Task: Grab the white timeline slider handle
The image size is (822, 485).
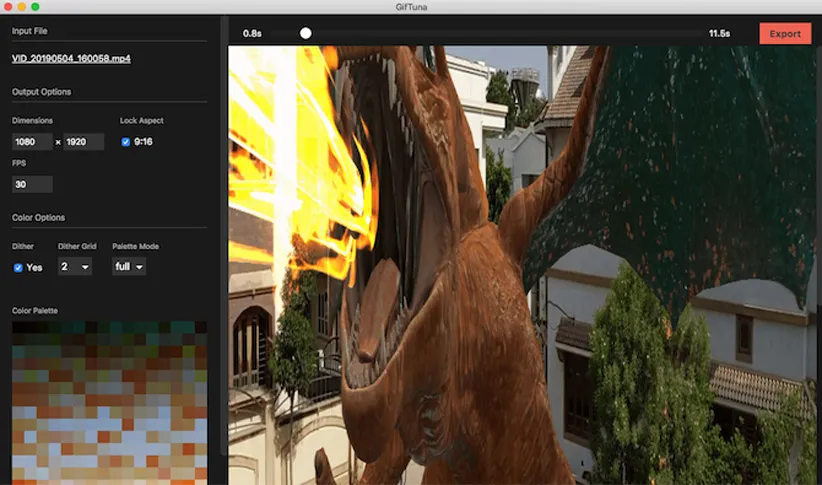Action: coord(306,33)
